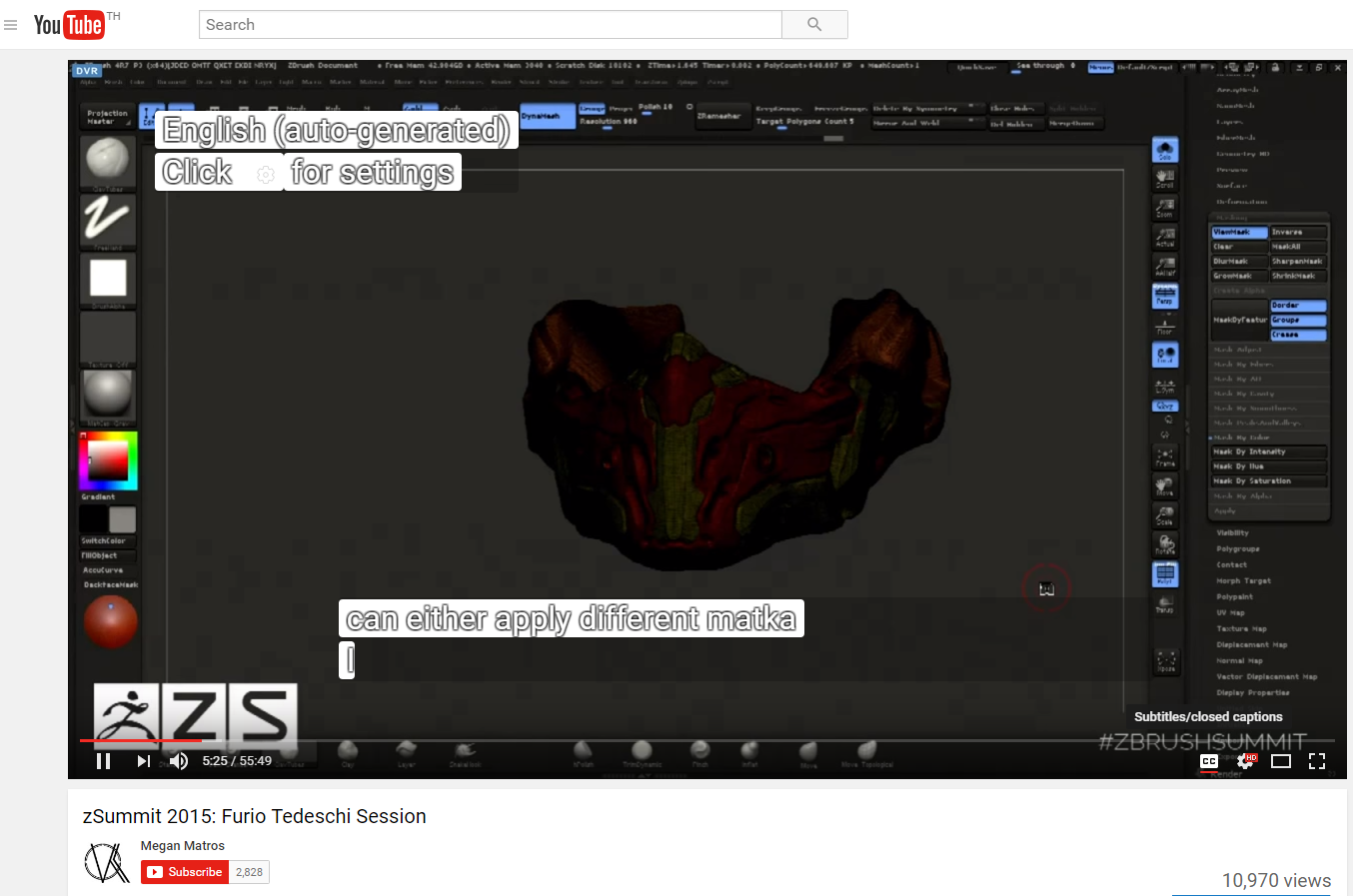Open the Megan Matros channel link
The image size is (1353, 896).
click(183, 846)
